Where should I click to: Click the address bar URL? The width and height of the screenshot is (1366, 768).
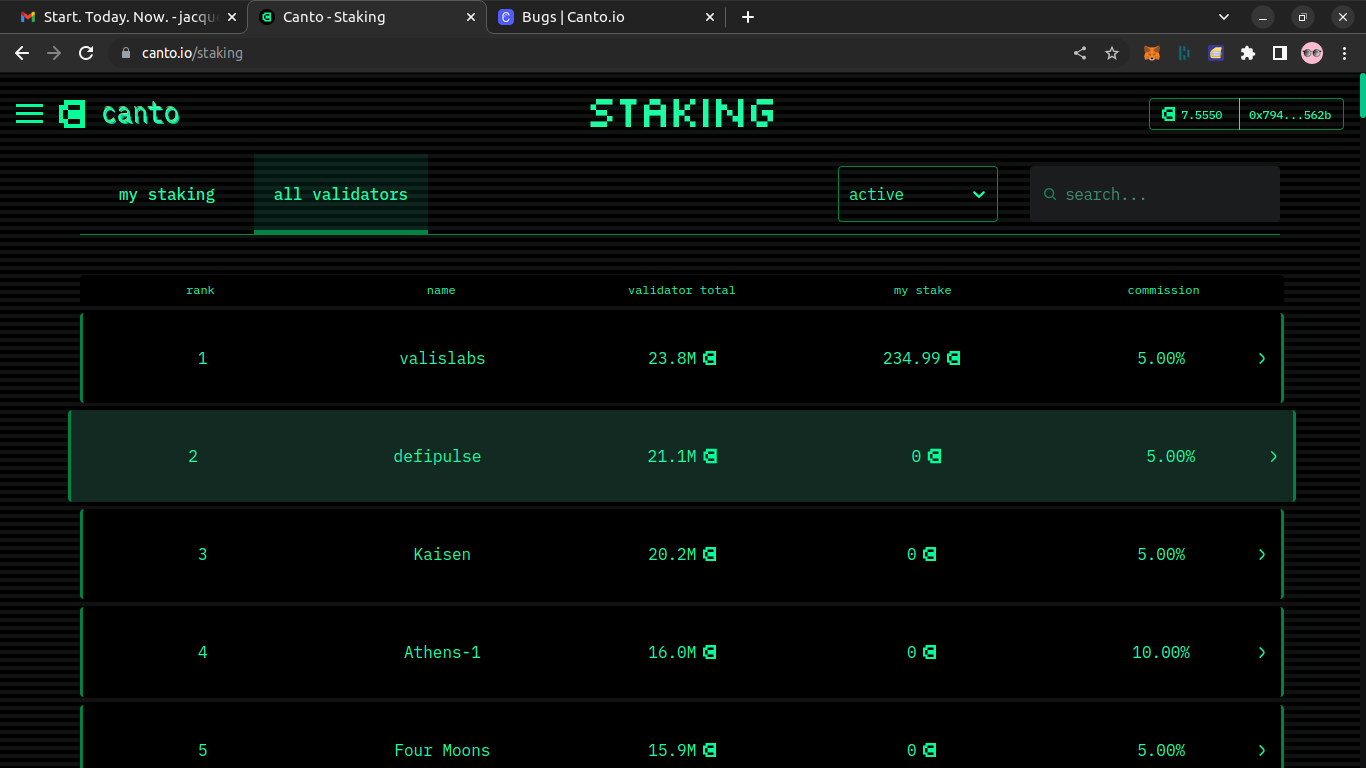point(192,53)
